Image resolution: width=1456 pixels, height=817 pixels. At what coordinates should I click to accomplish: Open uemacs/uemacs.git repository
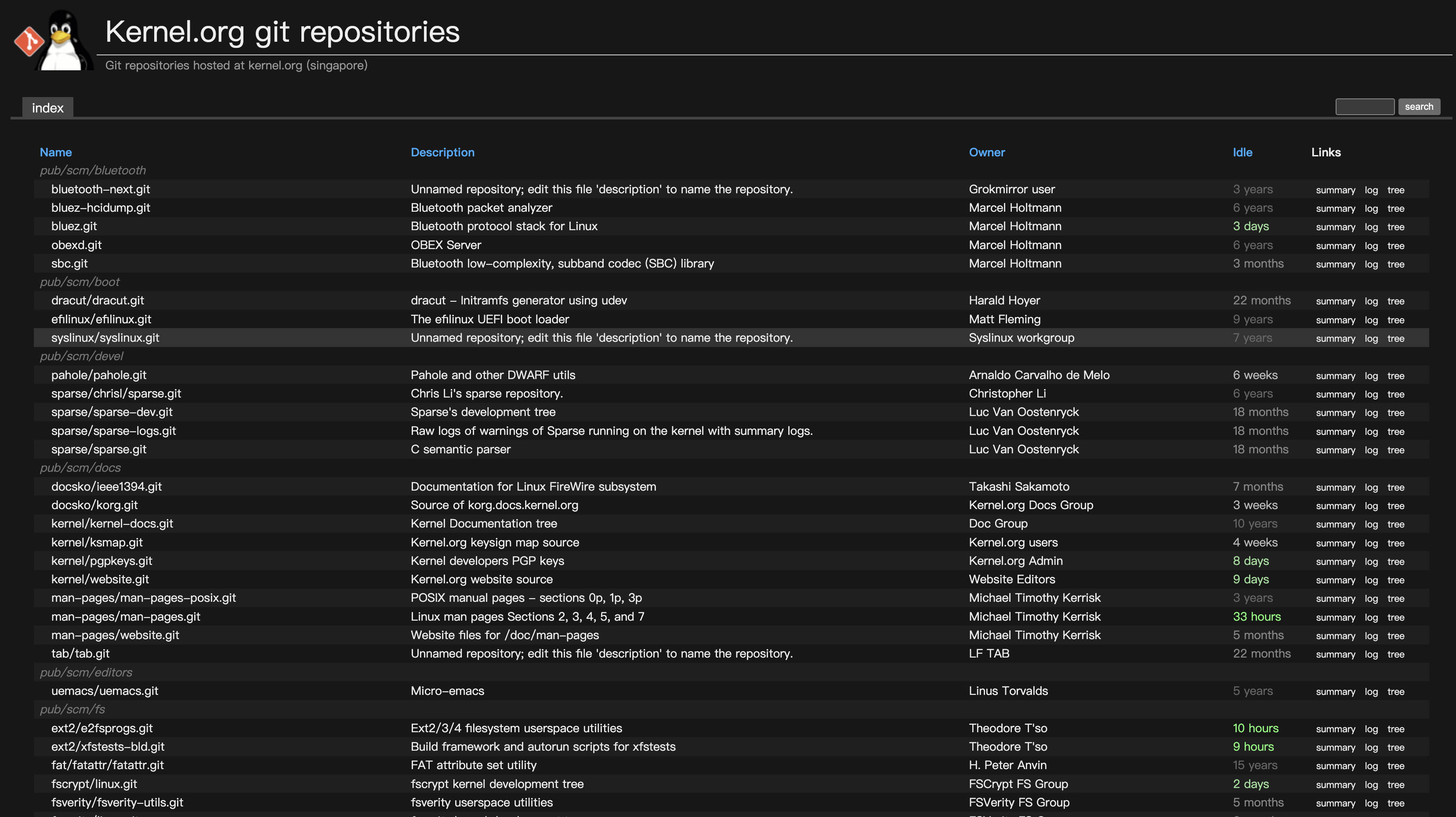pos(105,691)
